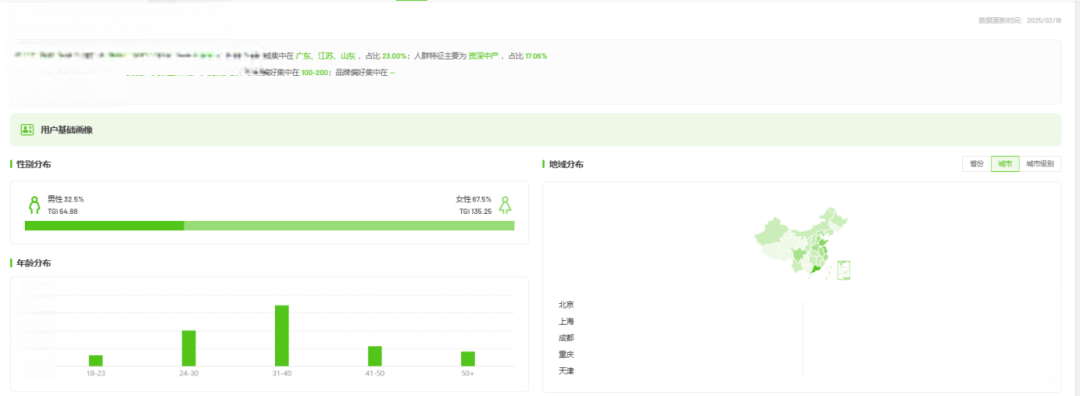Click the green 资深中产 text in the summary
The image size is (1080, 396).
[x=484, y=56]
